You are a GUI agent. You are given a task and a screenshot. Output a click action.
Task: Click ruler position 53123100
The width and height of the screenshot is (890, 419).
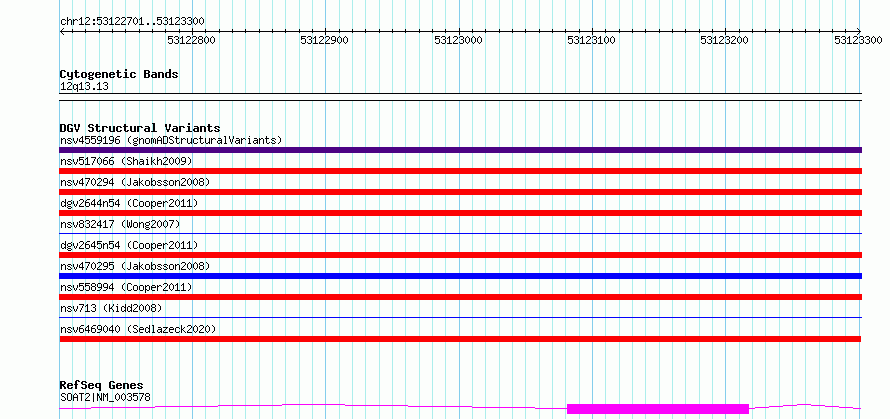[x=591, y=40]
